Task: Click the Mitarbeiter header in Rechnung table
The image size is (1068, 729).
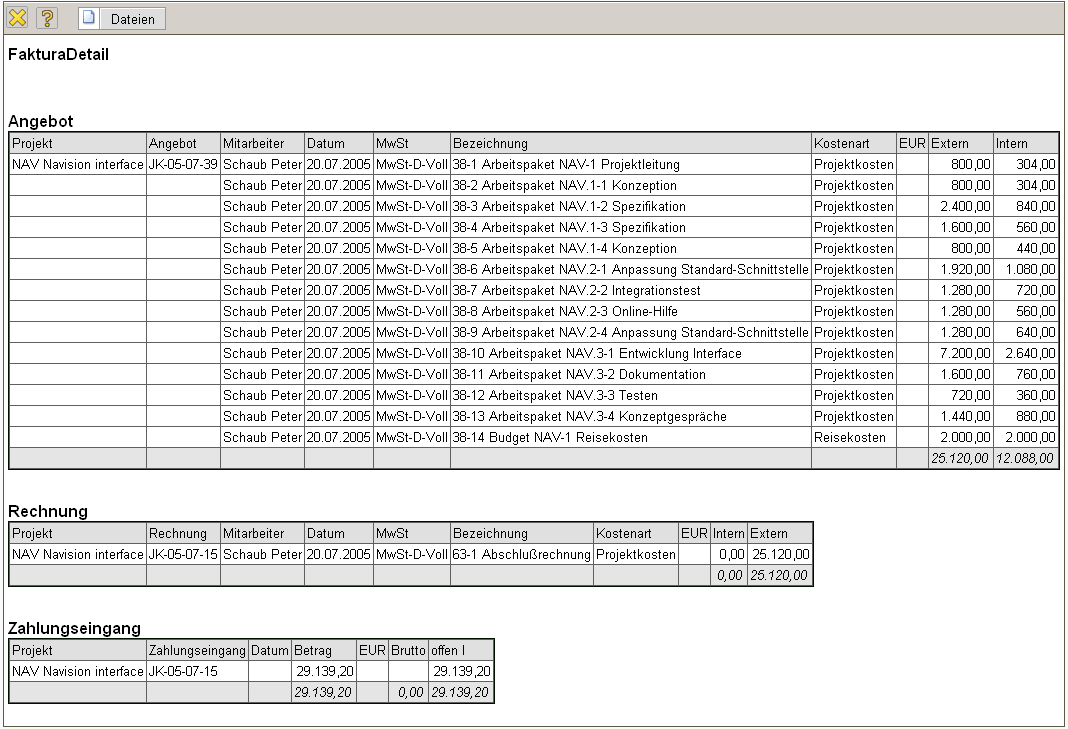Action: click(254, 534)
